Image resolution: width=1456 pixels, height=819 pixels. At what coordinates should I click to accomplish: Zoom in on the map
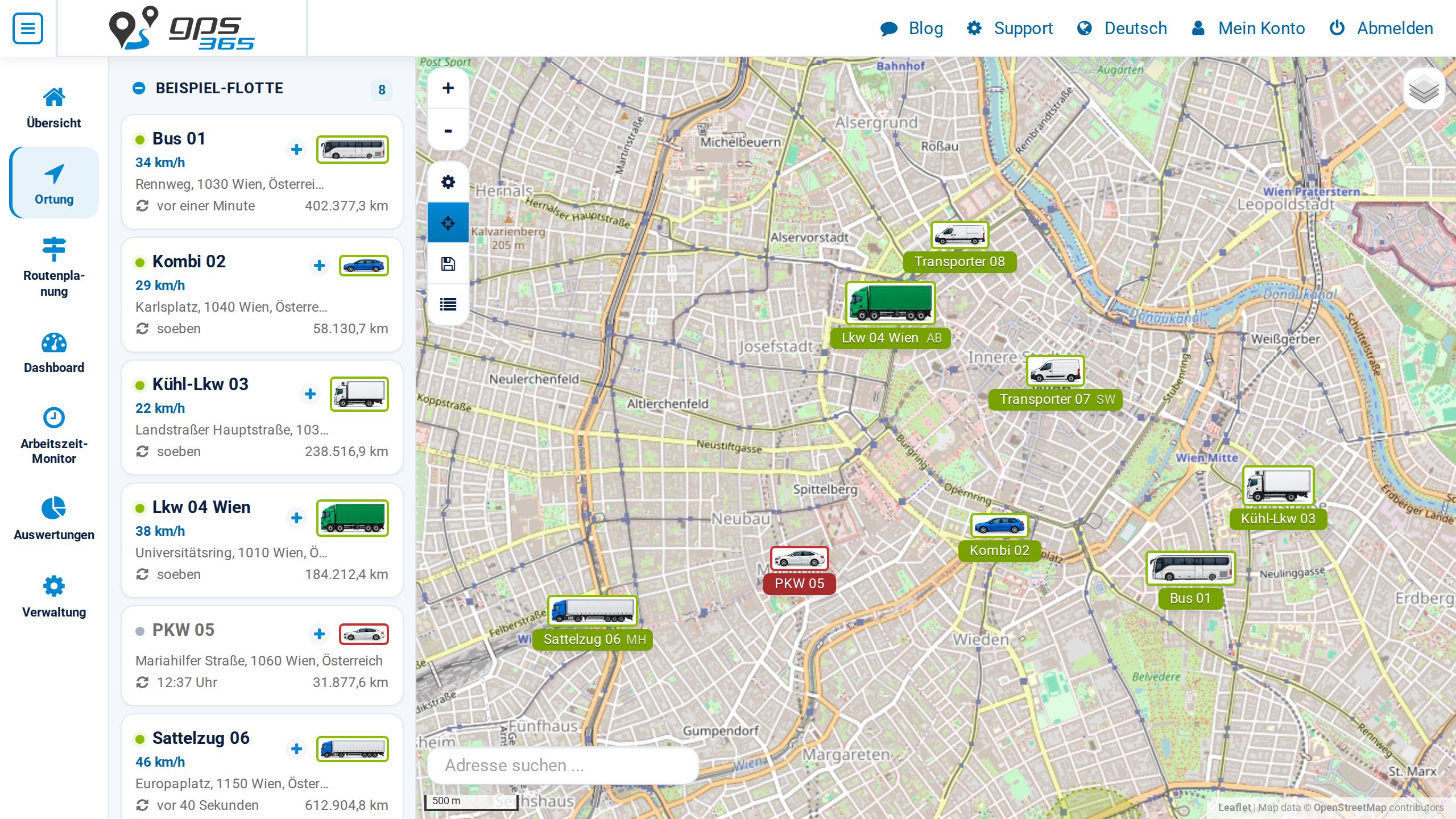[448, 88]
